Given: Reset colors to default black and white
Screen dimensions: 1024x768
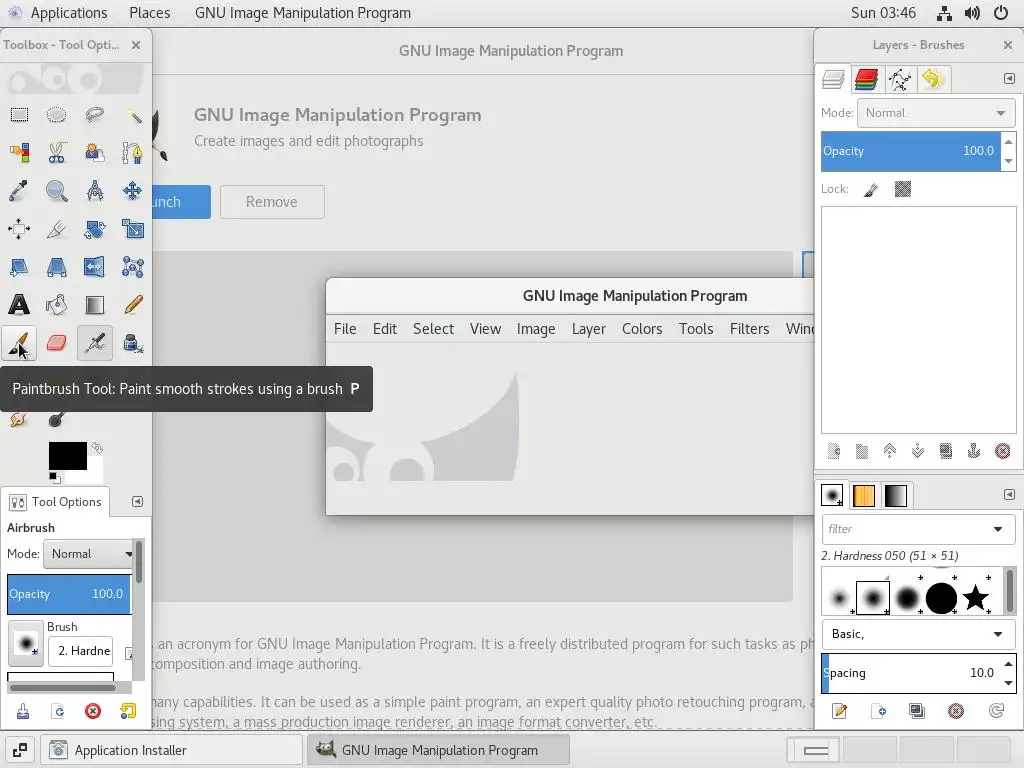Looking at the screenshot, I should click(x=55, y=478).
